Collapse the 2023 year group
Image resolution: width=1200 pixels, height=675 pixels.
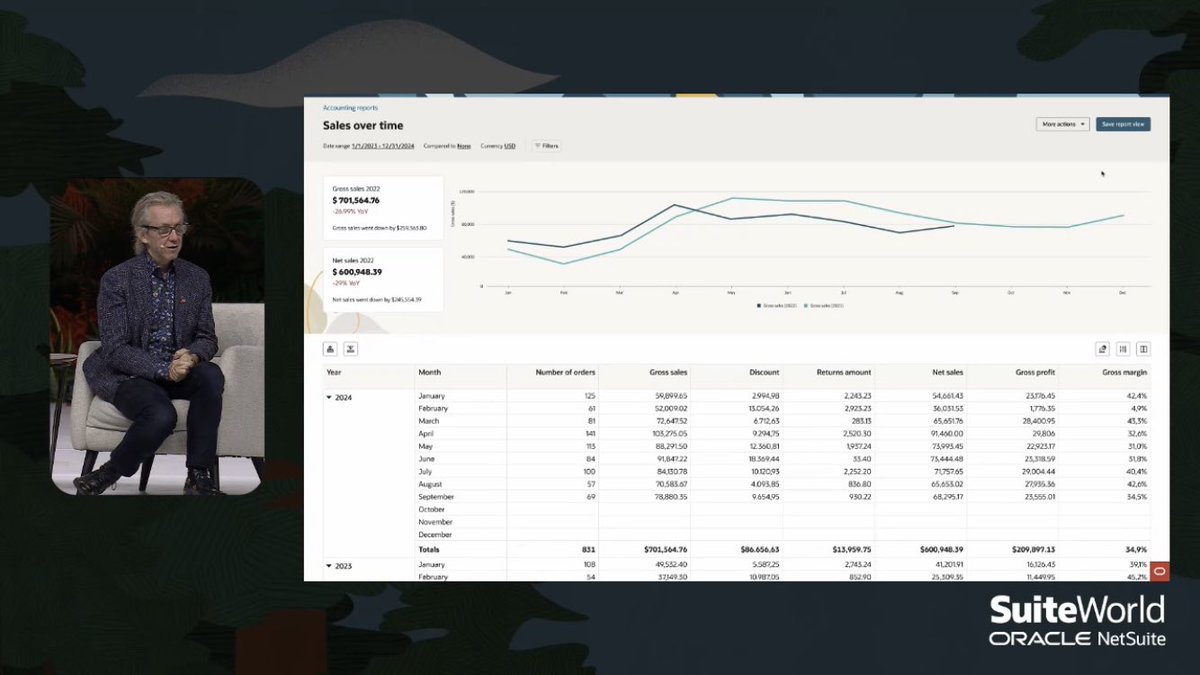click(x=330, y=566)
